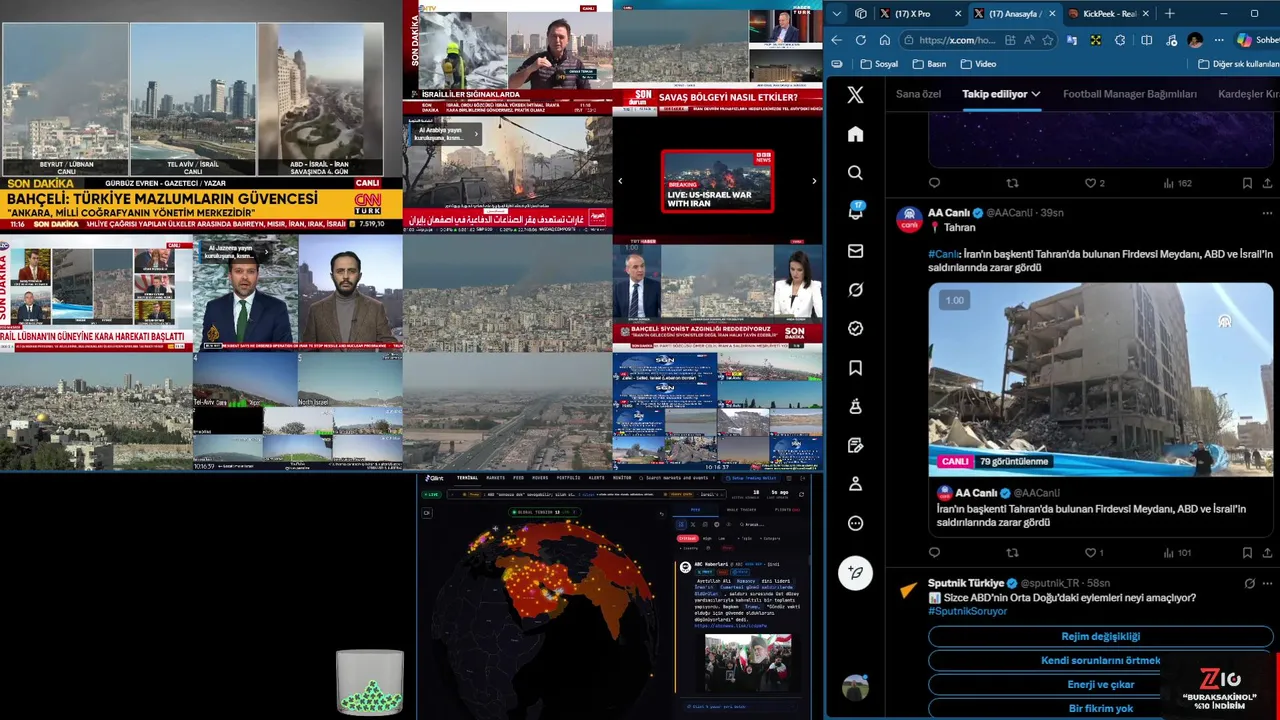
Task: Select poll option Bir fikrim yok
Action: pos(1100,708)
